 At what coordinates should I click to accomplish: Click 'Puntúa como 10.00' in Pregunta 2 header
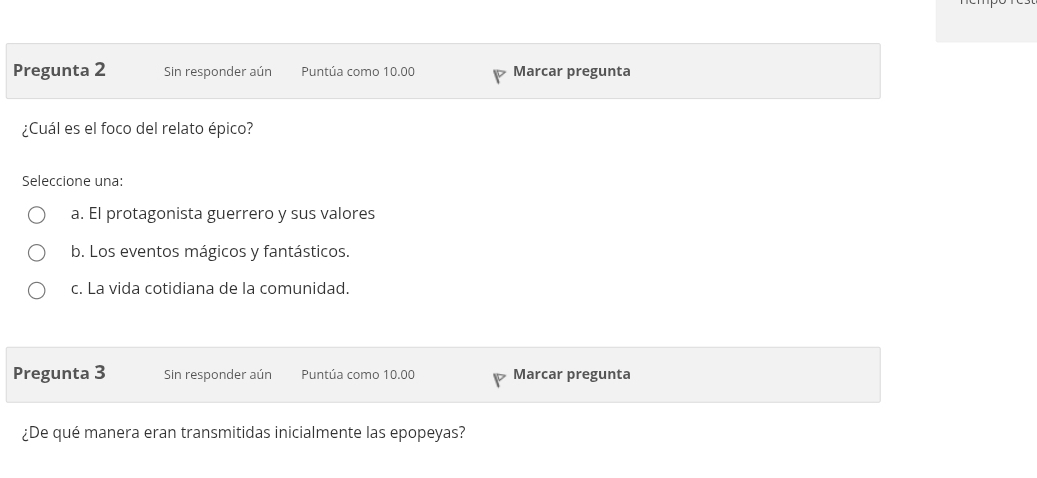click(x=358, y=72)
